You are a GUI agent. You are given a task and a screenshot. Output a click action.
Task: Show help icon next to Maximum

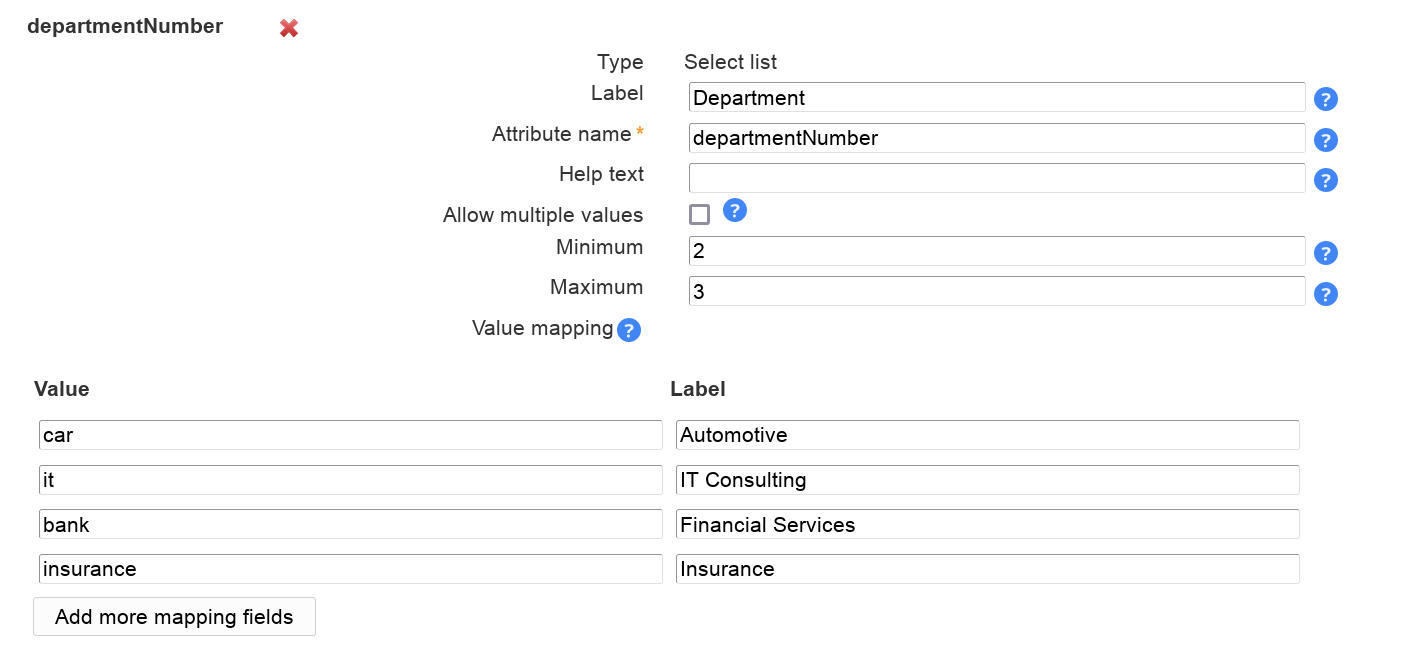pyautogui.click(x=1325, y=294)
